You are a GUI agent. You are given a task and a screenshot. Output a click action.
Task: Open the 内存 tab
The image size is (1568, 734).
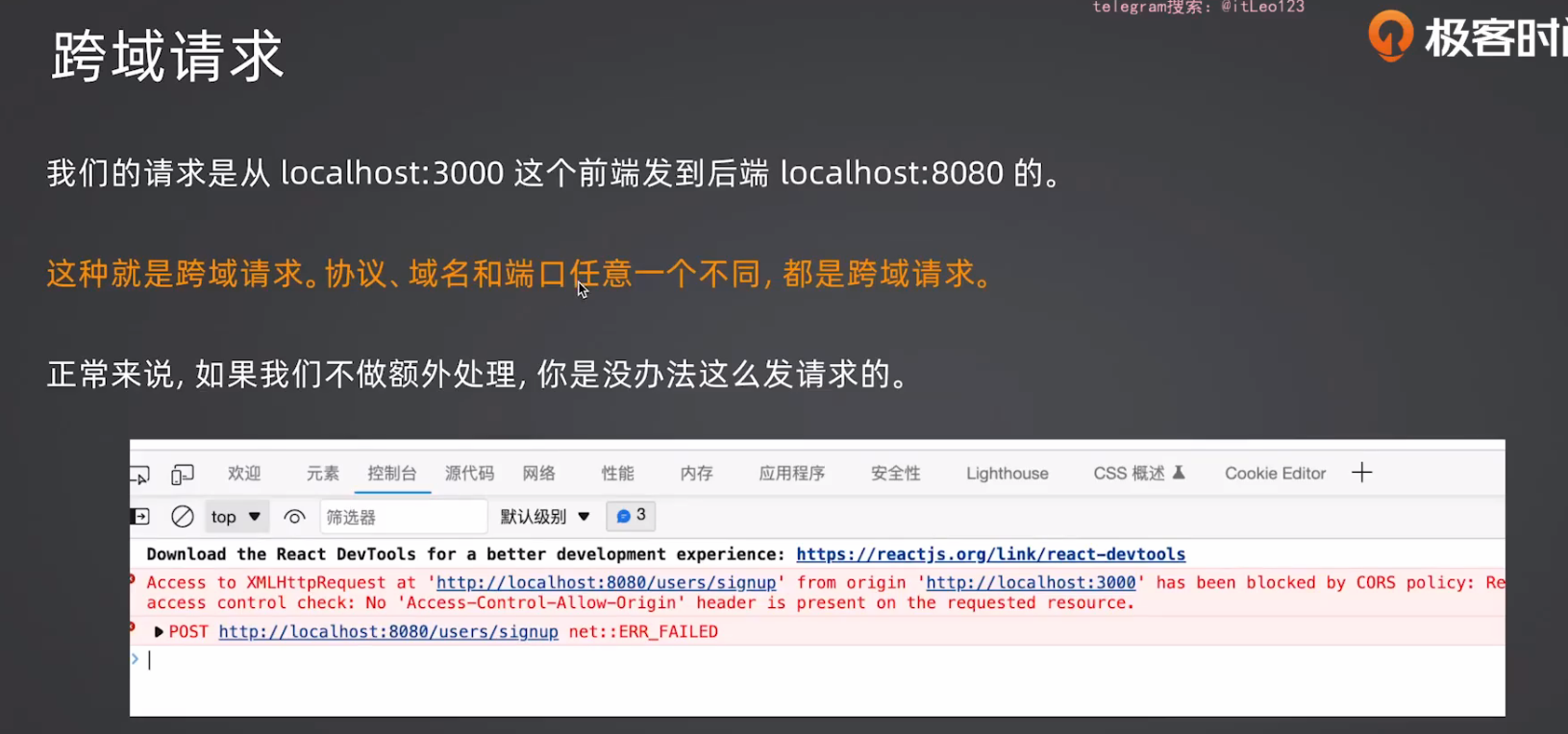(x=696, y=474)
